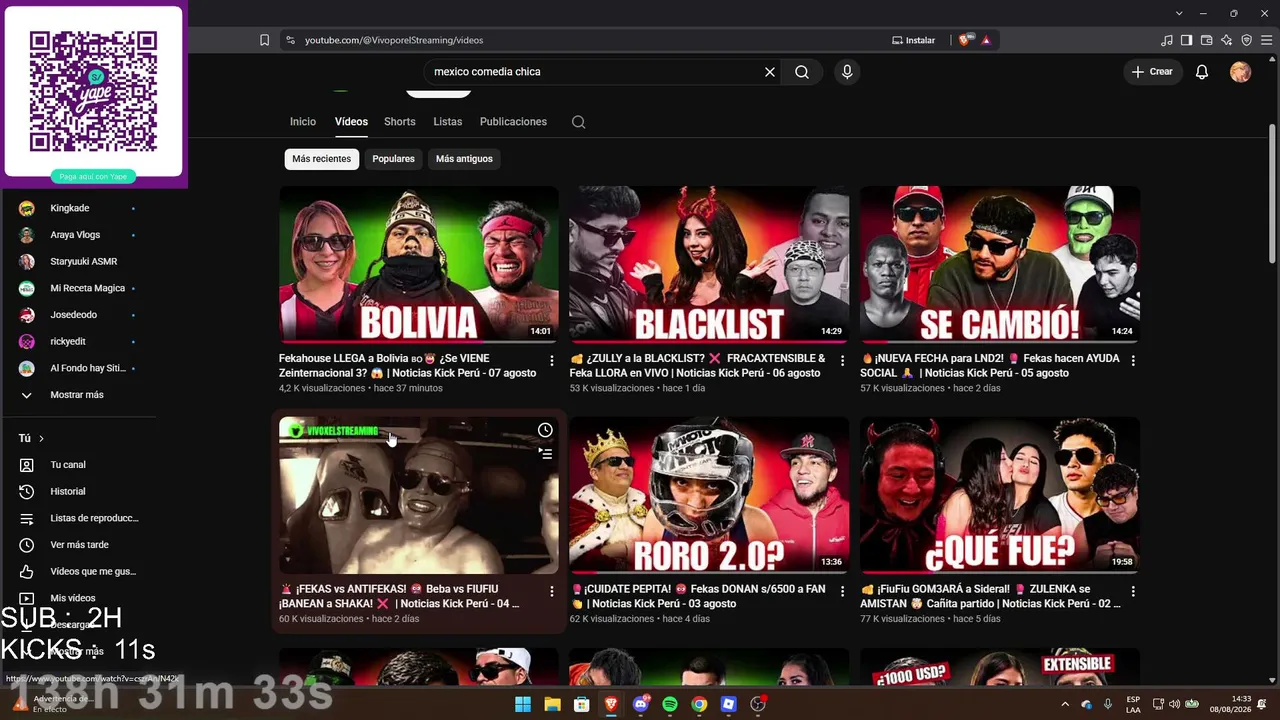Select the 'Populares' filter chip
This screenshot has height=720, width=1280.
pyautogui.click(x=393, y=159)
